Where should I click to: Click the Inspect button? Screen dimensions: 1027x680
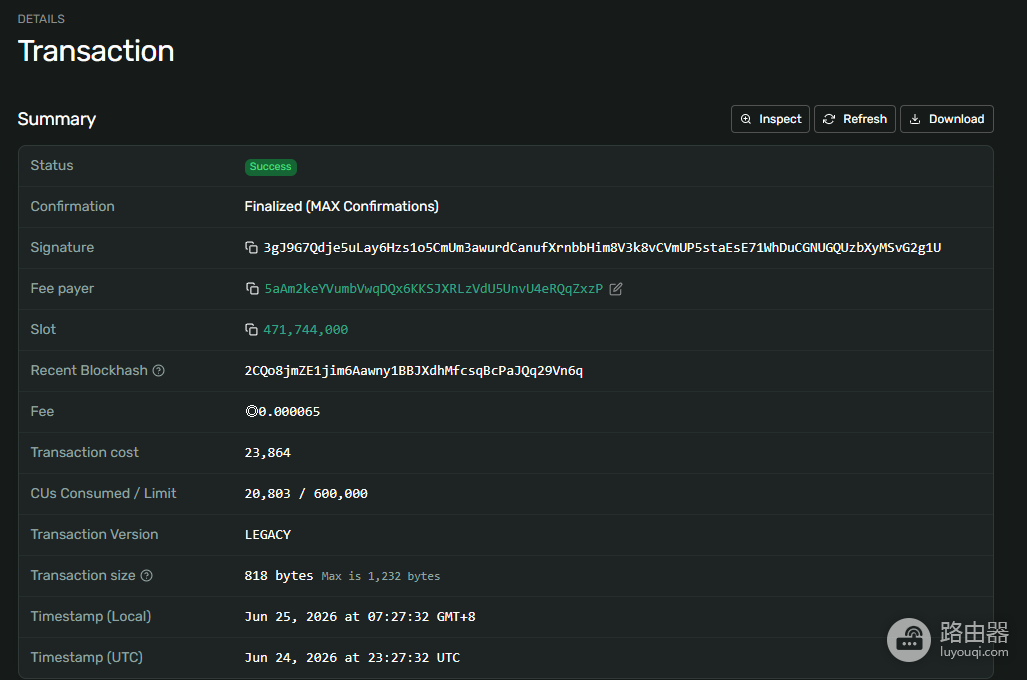click(770, 119)
